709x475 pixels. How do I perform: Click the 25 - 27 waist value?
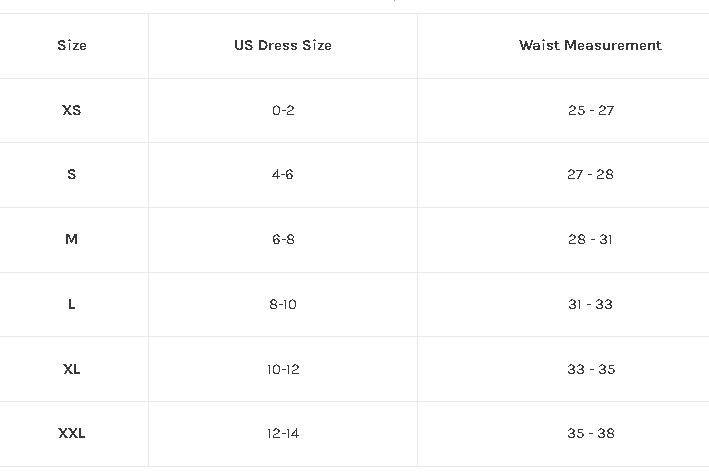coord(590,110)
